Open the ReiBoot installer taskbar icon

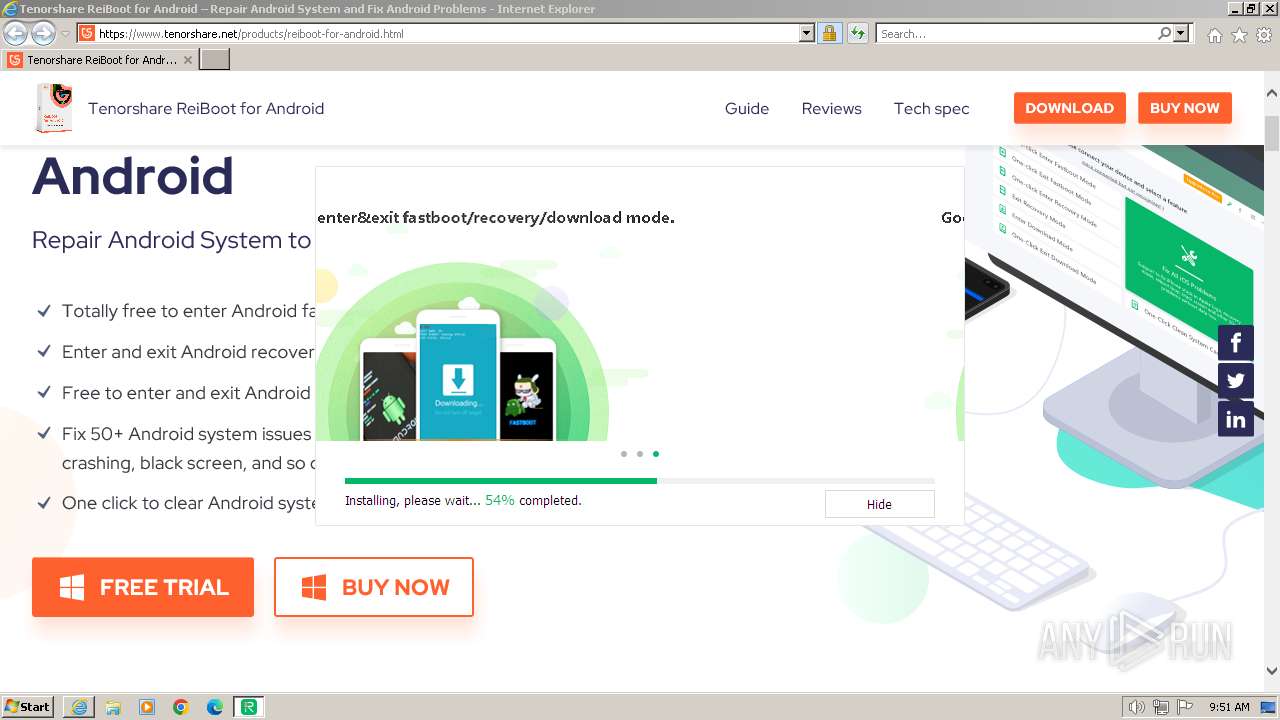(249, 707)
